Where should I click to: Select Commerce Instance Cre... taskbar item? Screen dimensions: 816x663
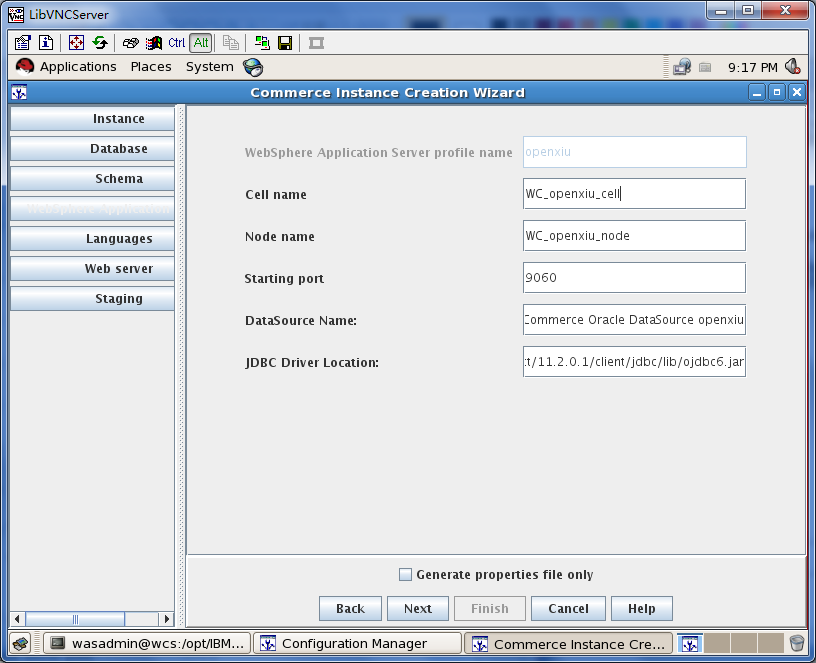568,644
